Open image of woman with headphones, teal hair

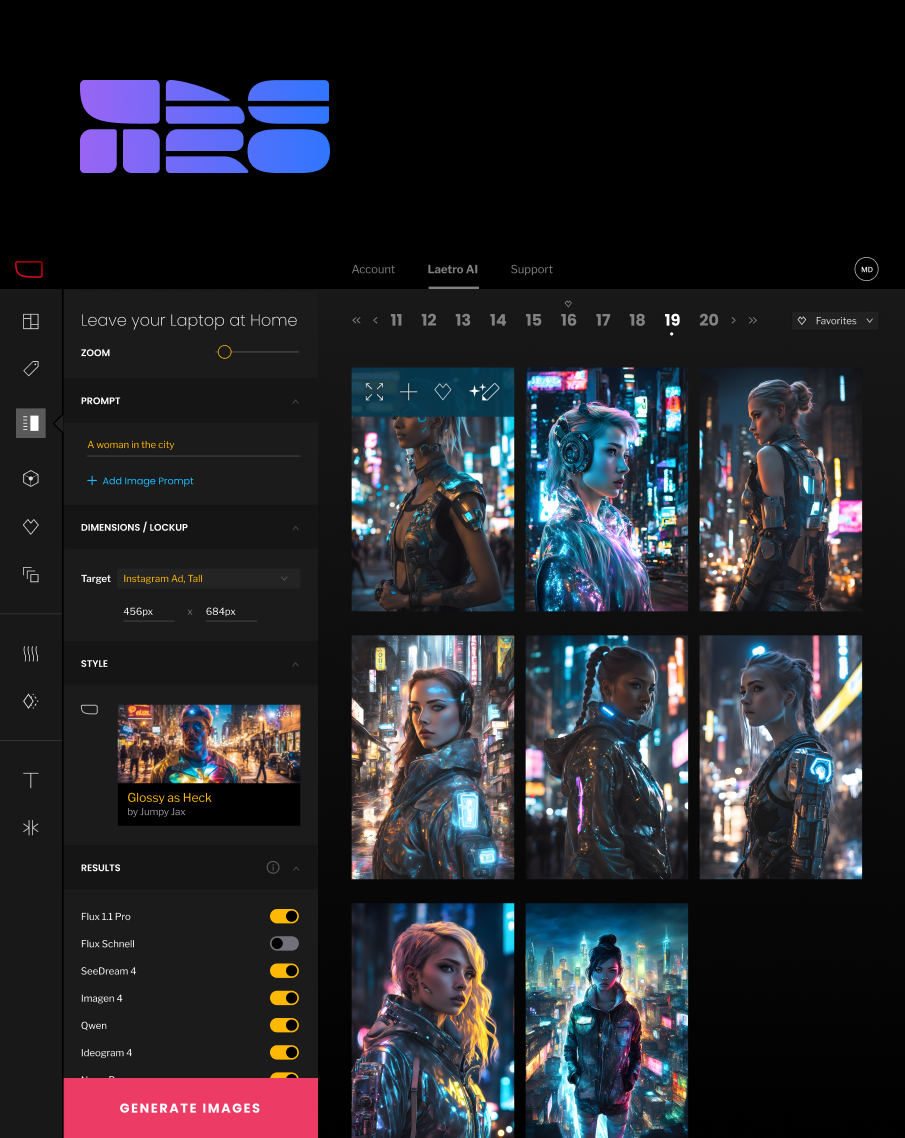click(607, 489)
